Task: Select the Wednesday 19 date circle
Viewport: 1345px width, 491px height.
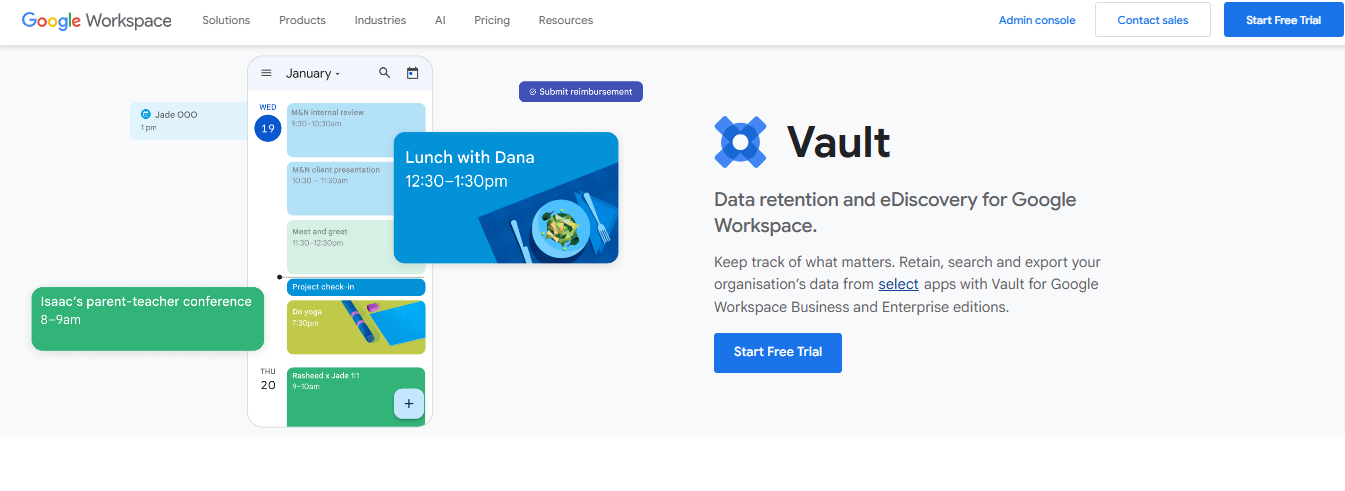Action: pos(267,129)
